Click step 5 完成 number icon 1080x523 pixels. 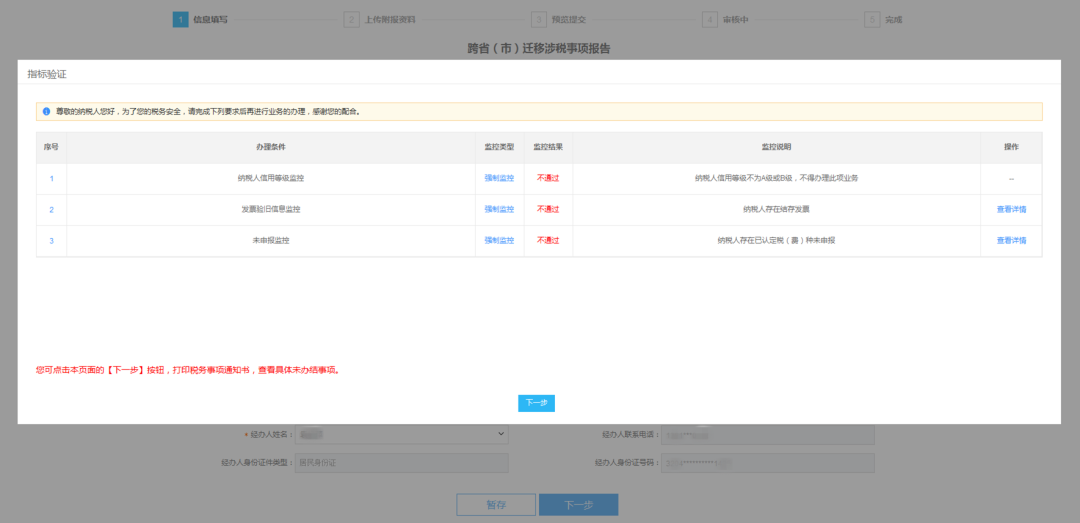pyautogui.click(x=872, y=19)
